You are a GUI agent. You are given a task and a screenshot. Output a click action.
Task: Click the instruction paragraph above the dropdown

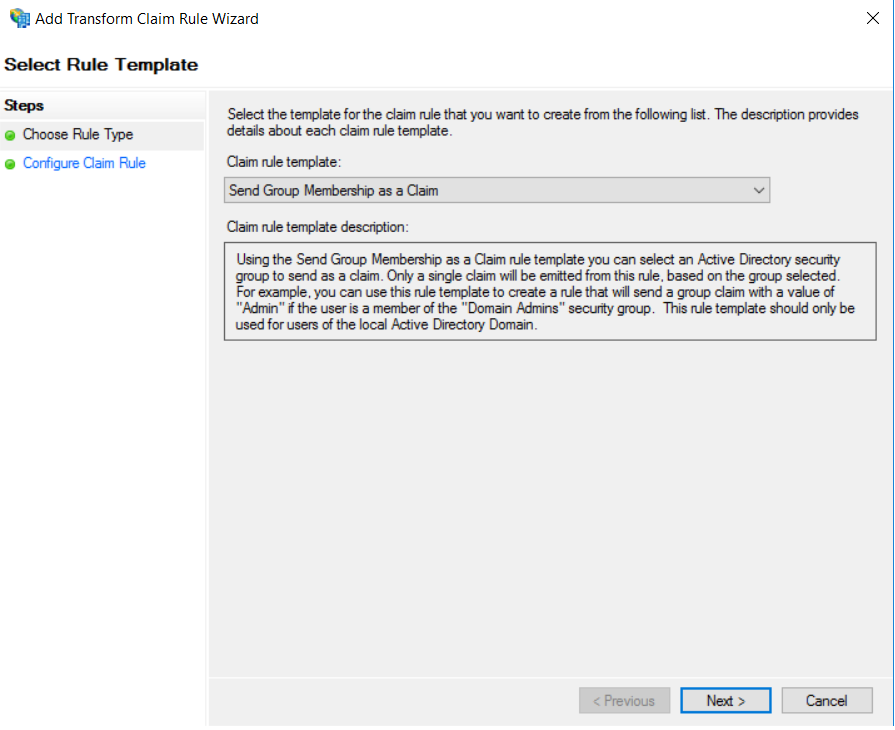tap(542, 122)
